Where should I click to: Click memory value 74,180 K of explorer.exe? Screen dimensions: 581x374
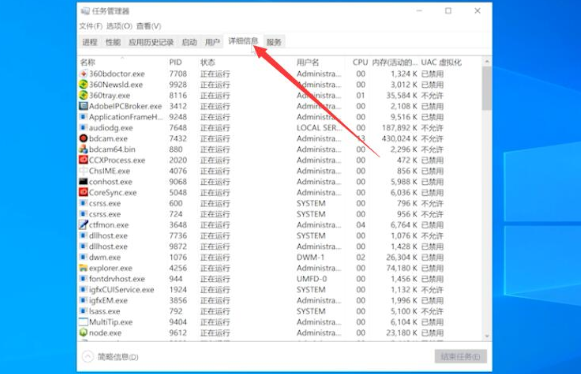click(x=402, y=268)
